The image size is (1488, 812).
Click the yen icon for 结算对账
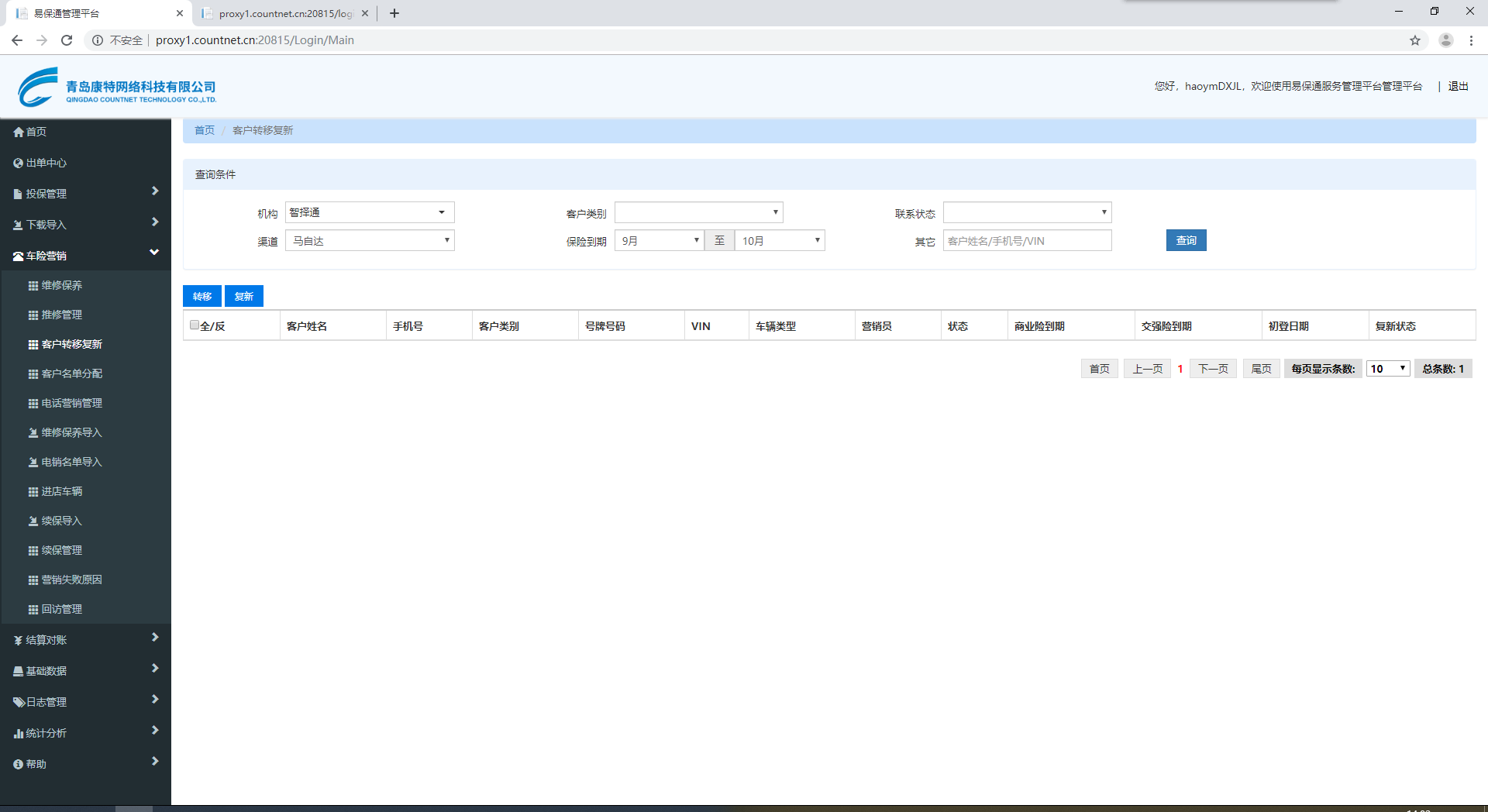tap(19, 641)
